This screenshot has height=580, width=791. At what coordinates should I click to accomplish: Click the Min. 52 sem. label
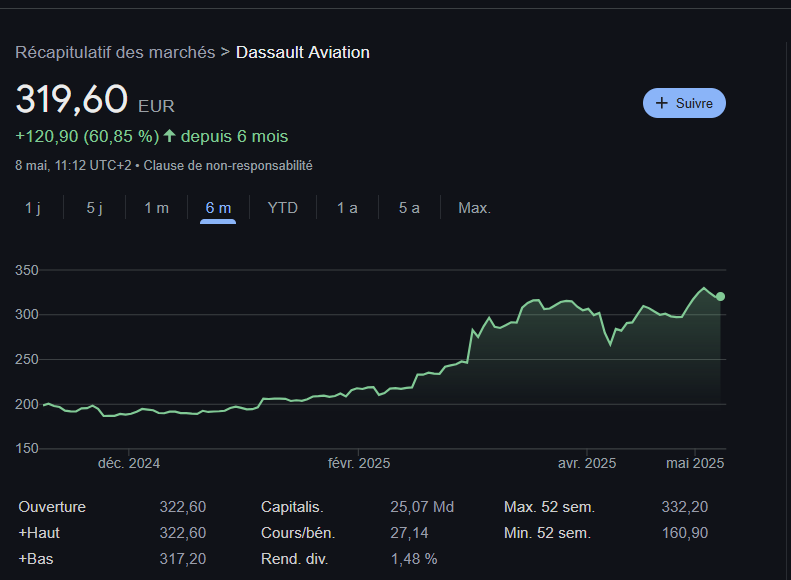[547, 533]
